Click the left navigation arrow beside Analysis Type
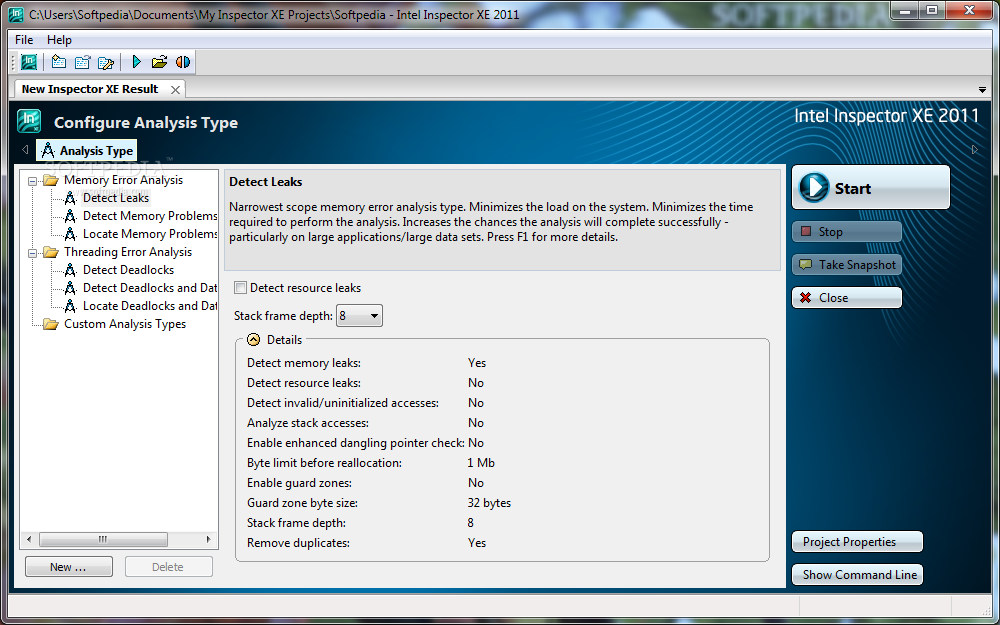This screenshot has height=625, width=1000. [25, 150]
